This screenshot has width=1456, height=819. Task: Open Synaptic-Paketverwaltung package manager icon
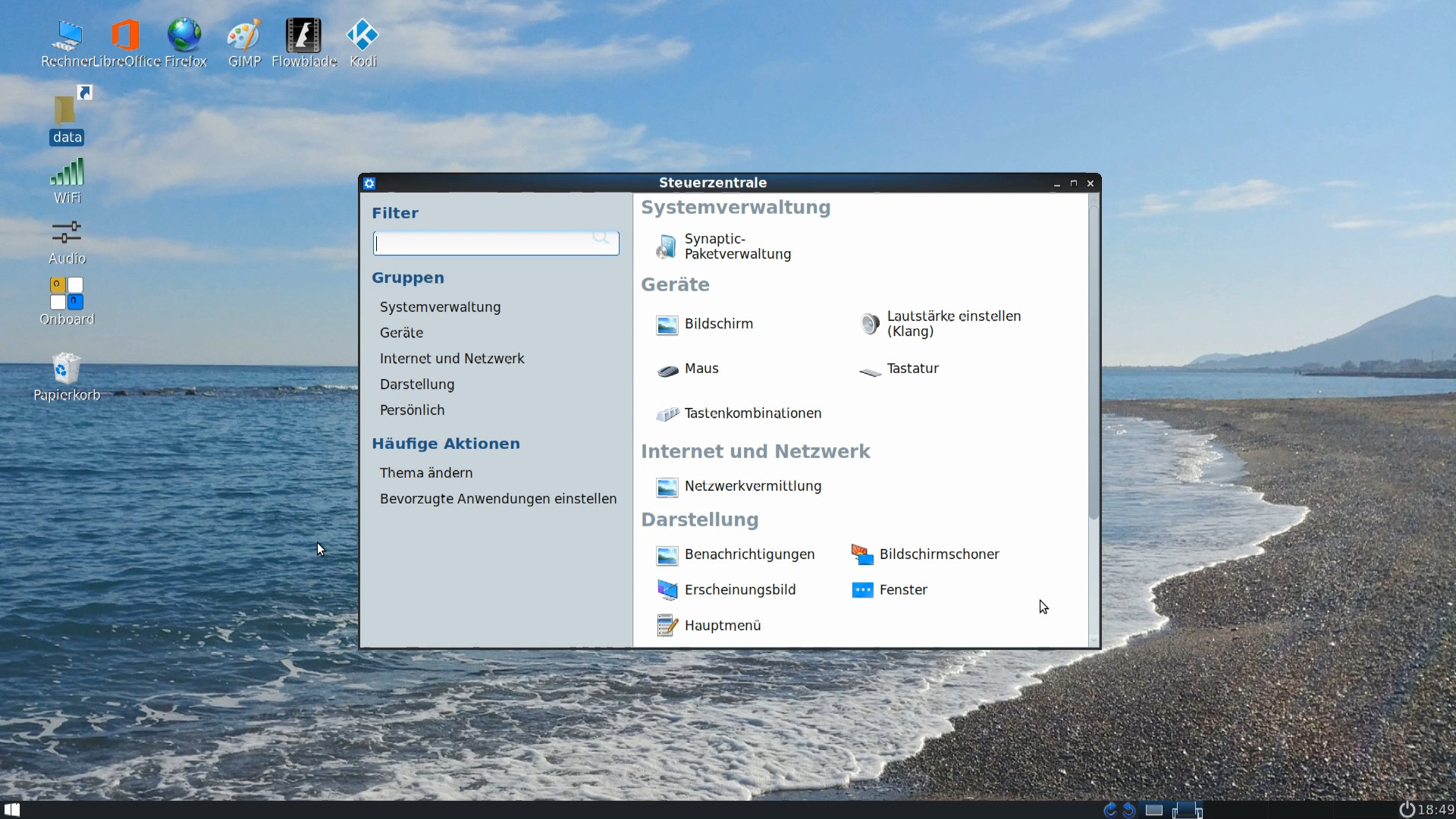point(667,246)
